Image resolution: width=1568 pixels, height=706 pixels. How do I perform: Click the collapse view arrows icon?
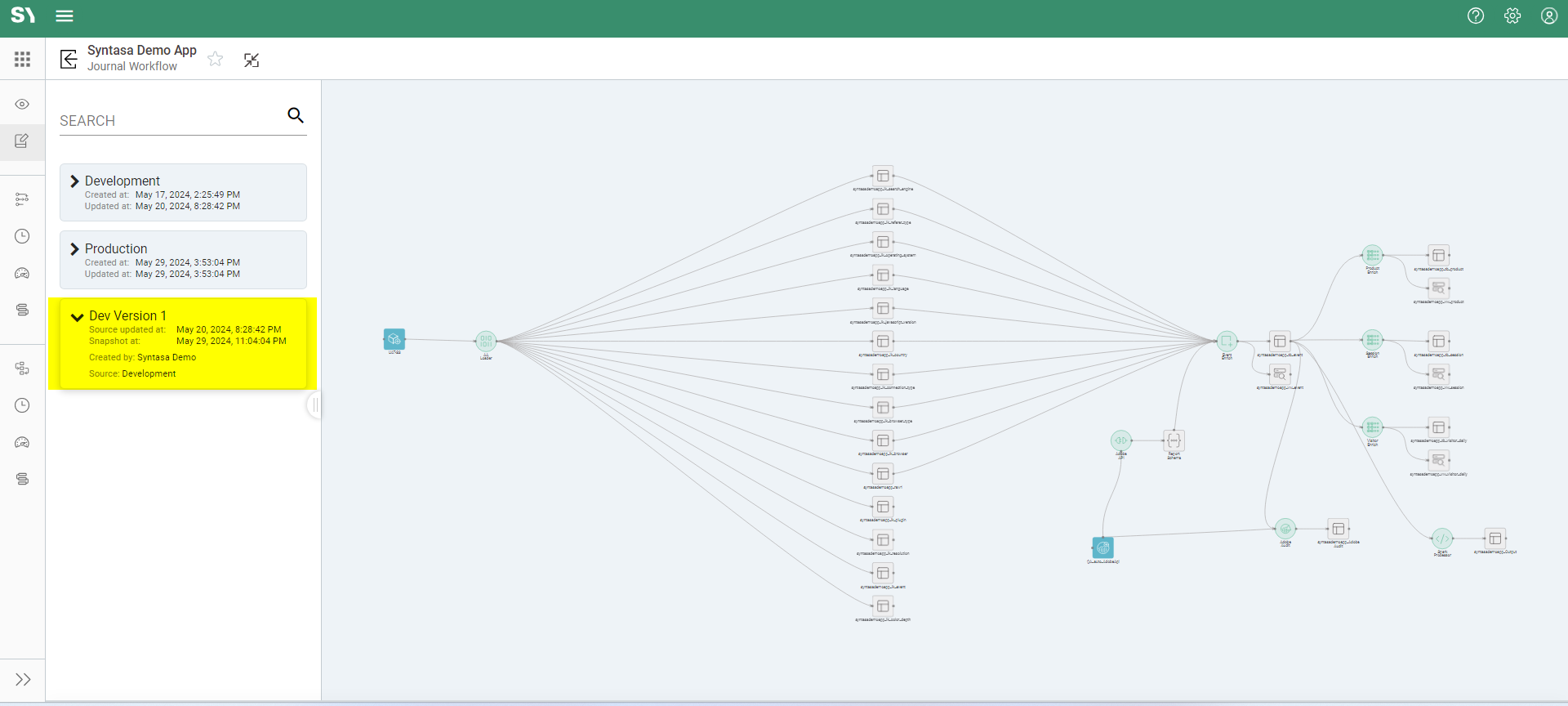[x=252, y=60]
